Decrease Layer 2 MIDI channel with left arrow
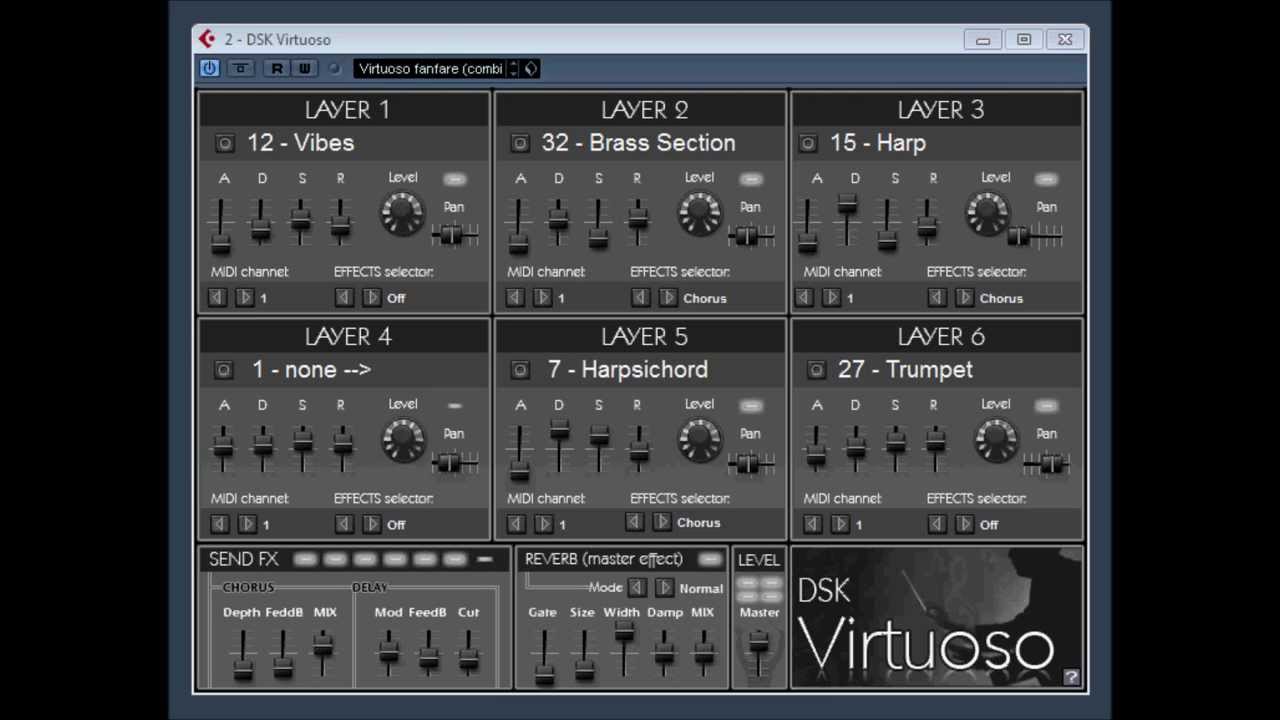 point(515,297)
